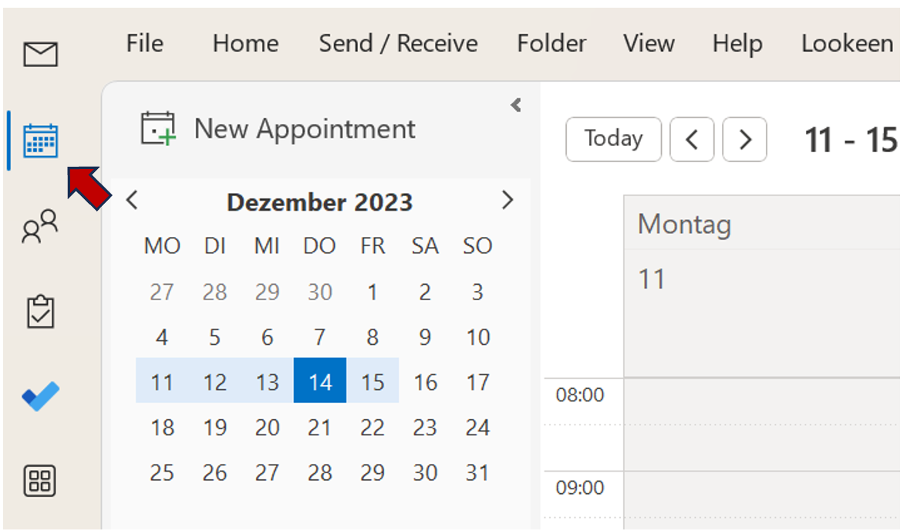Switch to the Calendar icon in sidebar
Viewport: 908px width, 532px height.
tap(41, 141)
